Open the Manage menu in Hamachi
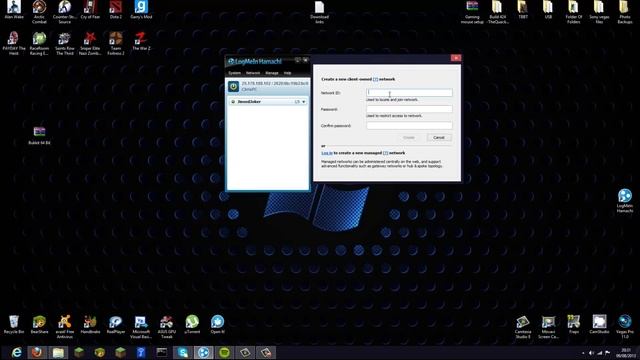 pyautogui.click(x=272, y=73)
